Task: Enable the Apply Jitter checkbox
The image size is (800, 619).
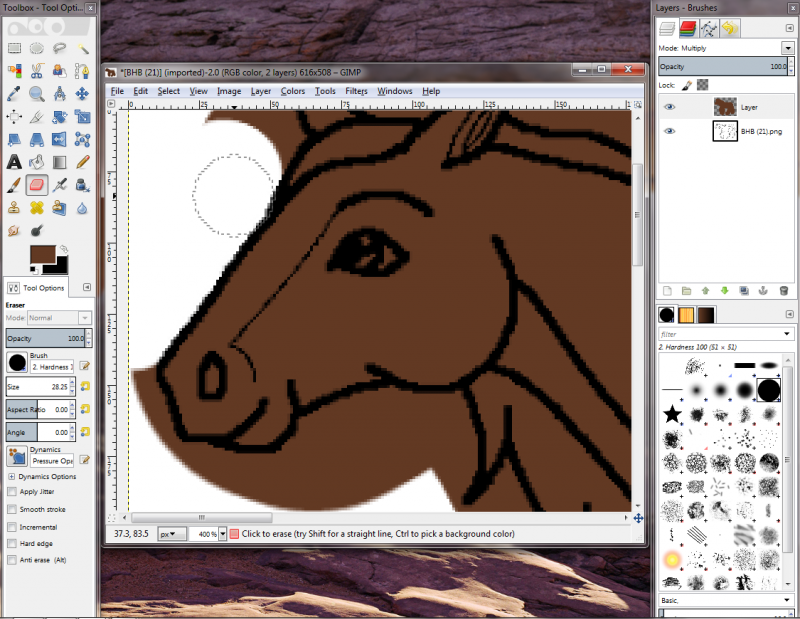Action: tap(12, 492)
